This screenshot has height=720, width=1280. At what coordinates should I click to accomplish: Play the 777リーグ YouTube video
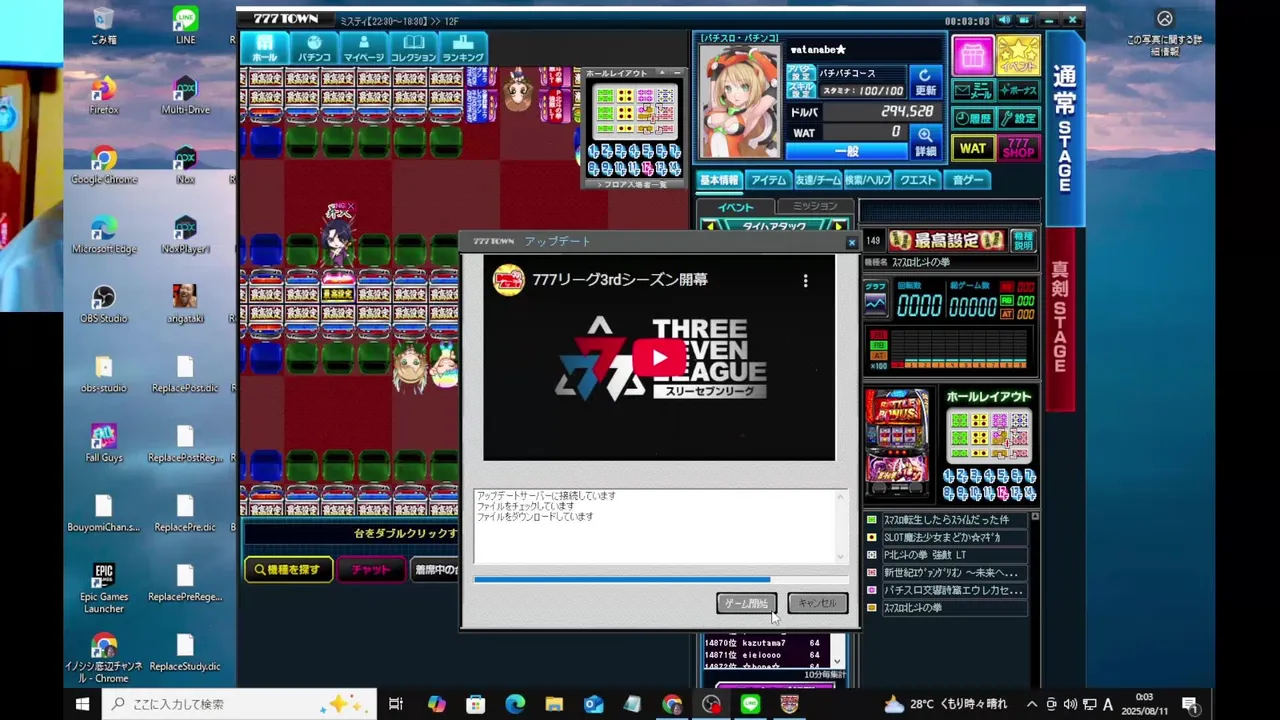point(659,357)
